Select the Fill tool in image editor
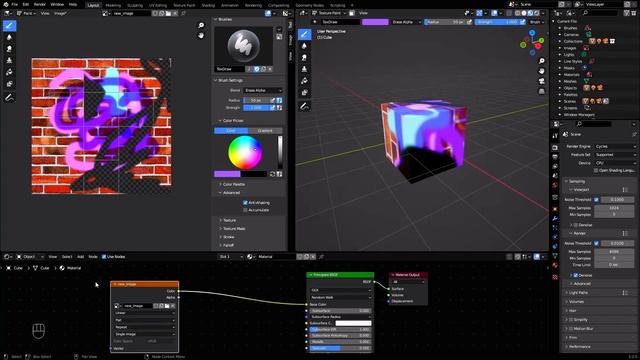 coord(9,72)
